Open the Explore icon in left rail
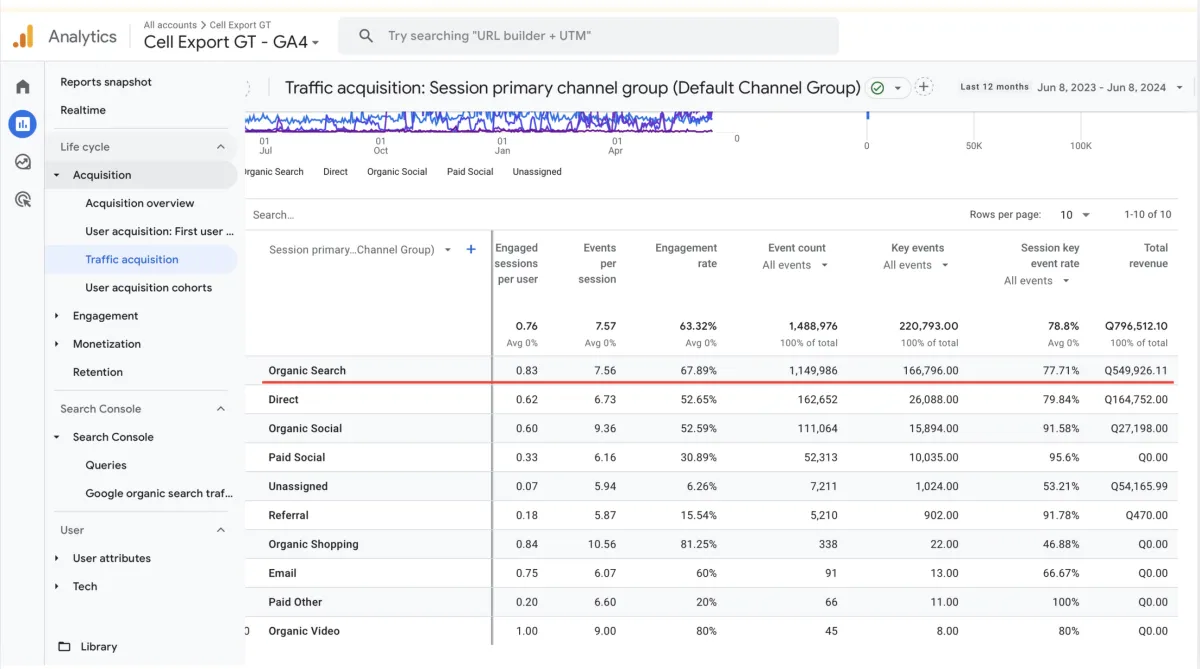This screenshot has height=669, width=1200. click(x=22, y=162)
